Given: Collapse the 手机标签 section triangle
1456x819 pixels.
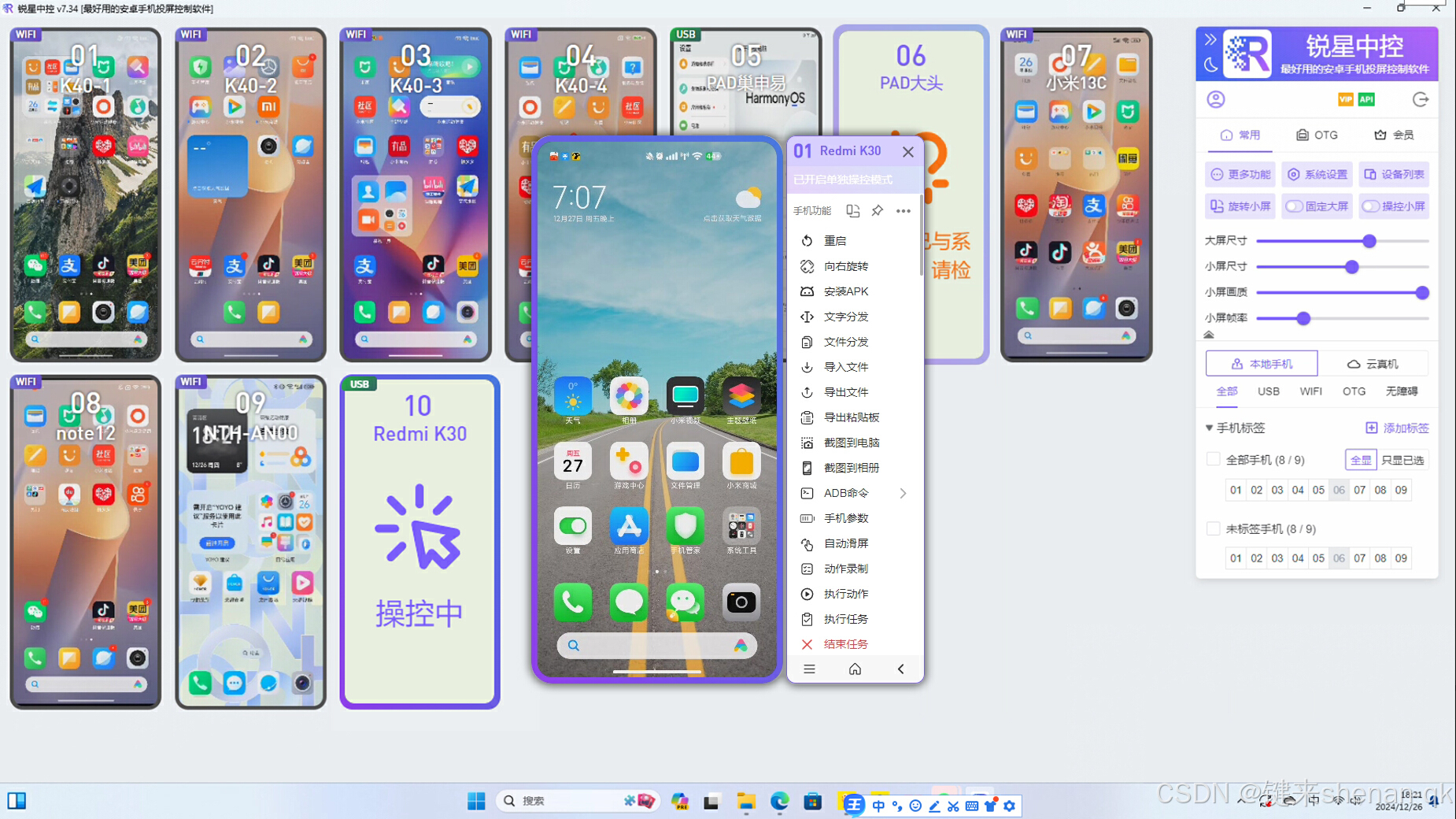Looking at the screenshot, I should click(1209, 428).
